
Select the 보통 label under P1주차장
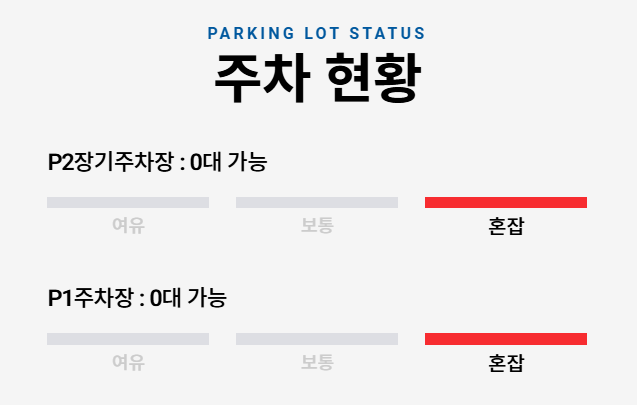tap(317, 362)
